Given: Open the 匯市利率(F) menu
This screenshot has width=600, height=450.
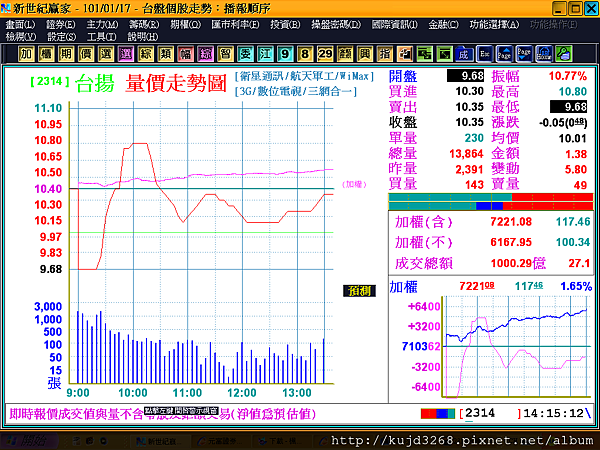Looking at the screenshot, I should tap(235, 24).
